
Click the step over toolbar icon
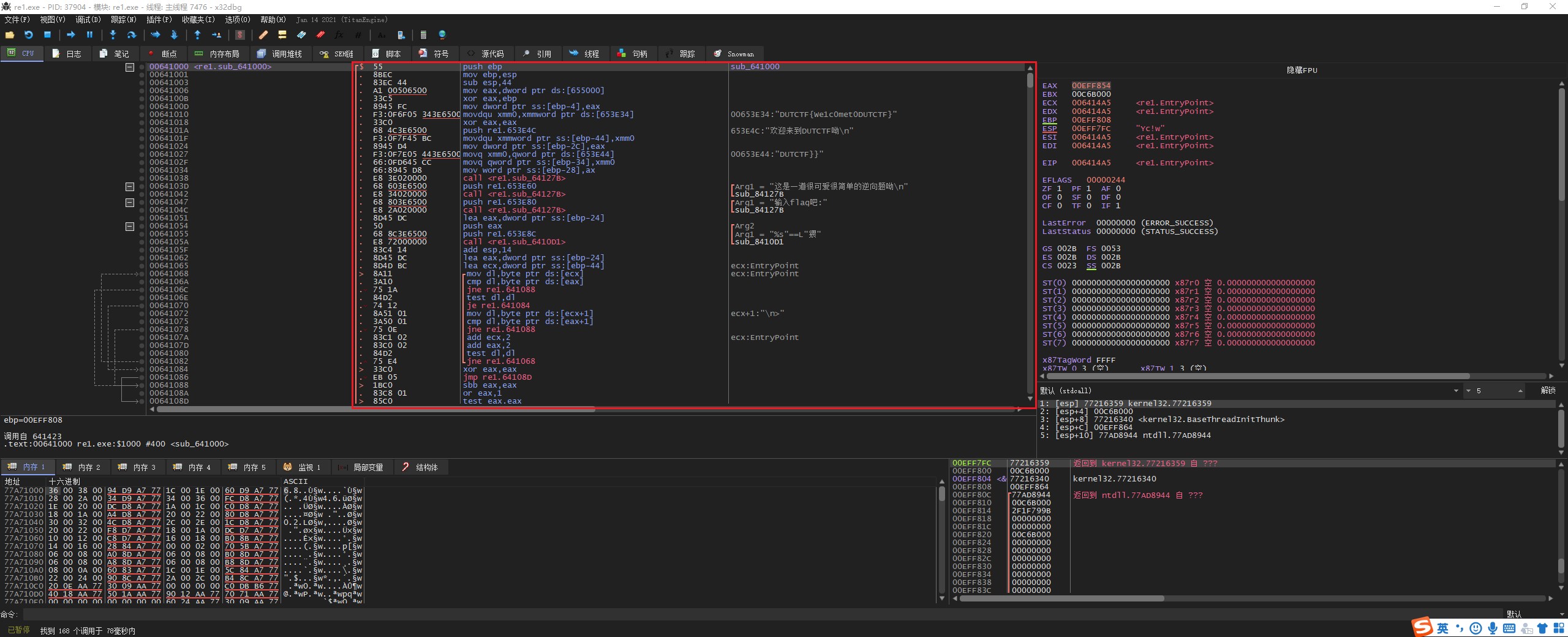[x=131, y=36]
